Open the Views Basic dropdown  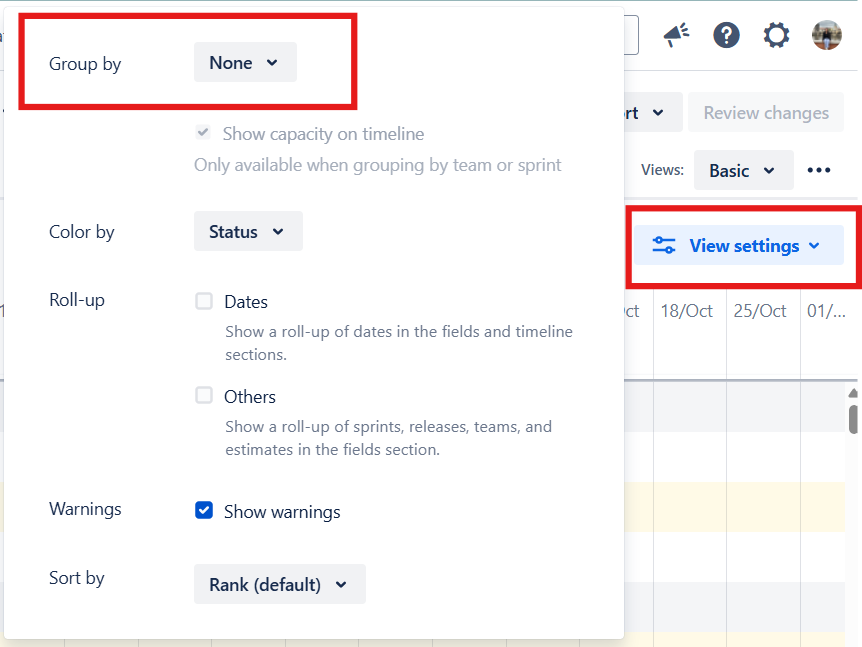743,170
